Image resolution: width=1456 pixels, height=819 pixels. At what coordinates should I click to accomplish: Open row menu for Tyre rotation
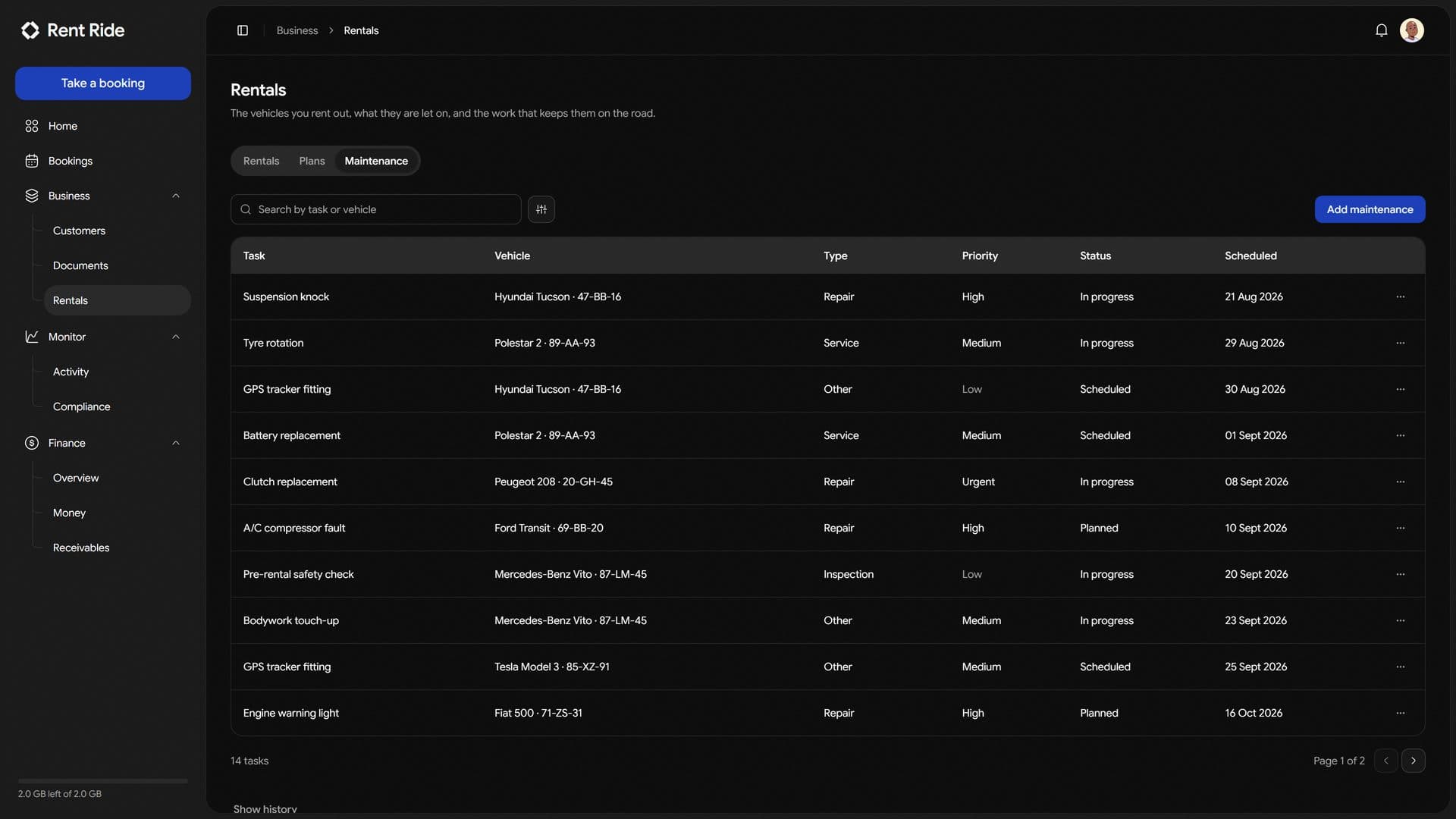point(1400,343)
